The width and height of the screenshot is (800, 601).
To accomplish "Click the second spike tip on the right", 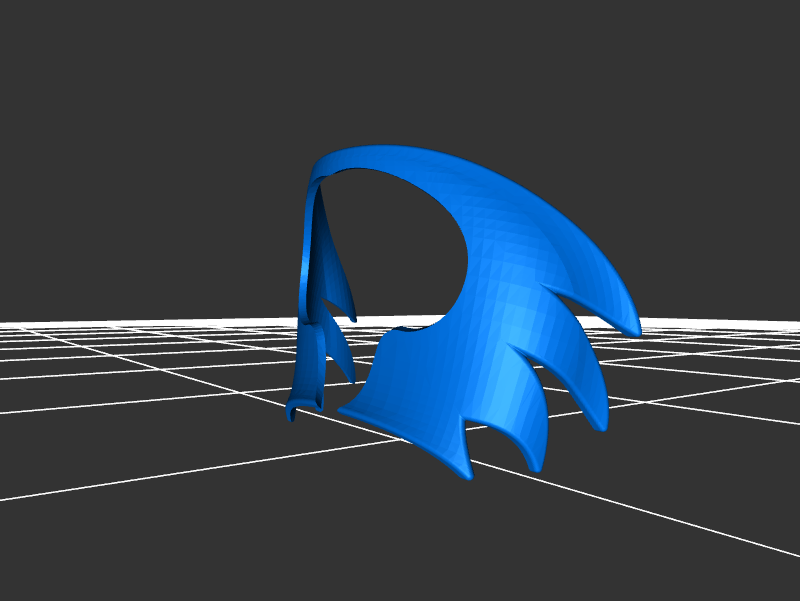I will point(603,427).
